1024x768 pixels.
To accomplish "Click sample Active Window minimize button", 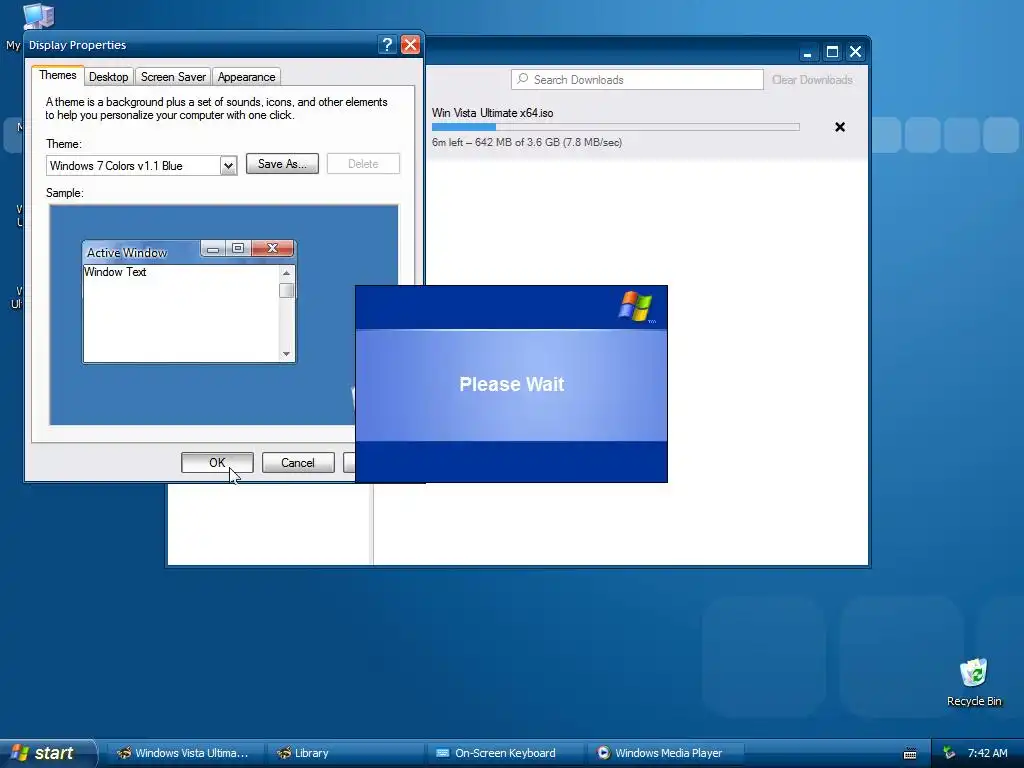I will pyautogui.click(x=213, y=249).
